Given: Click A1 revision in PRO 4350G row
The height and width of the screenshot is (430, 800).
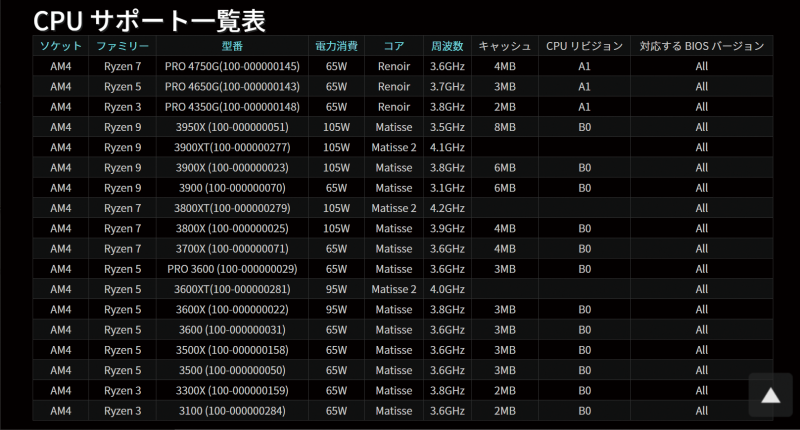Looking at the screenshot, I should [x=584, y=107].
